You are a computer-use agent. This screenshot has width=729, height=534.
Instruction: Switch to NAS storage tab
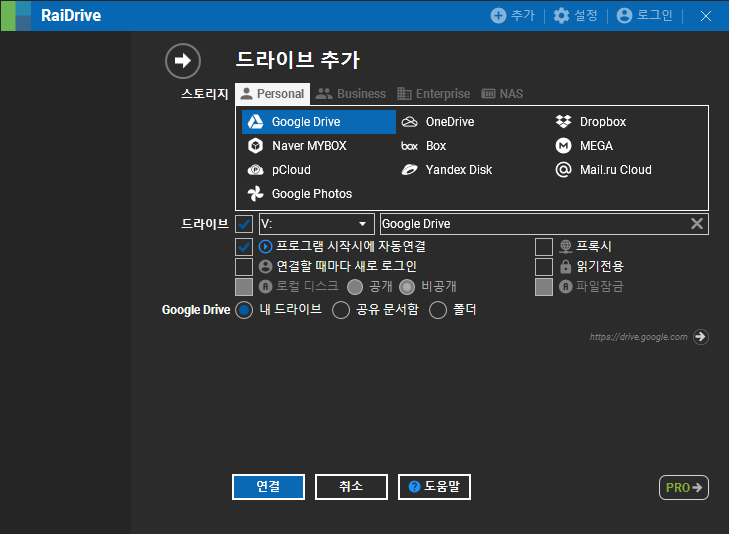[502, 94]
